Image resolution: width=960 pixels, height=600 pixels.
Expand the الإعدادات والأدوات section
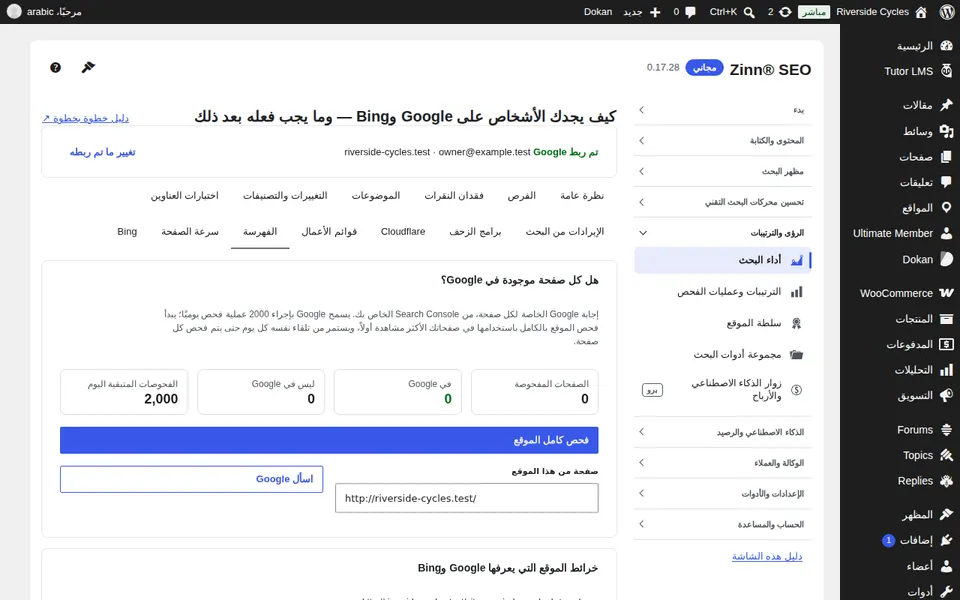723,493
